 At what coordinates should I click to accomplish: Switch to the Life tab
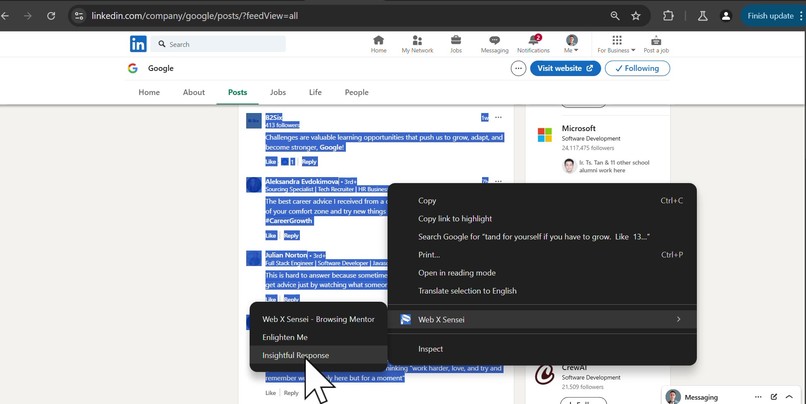tap(315, 93)
